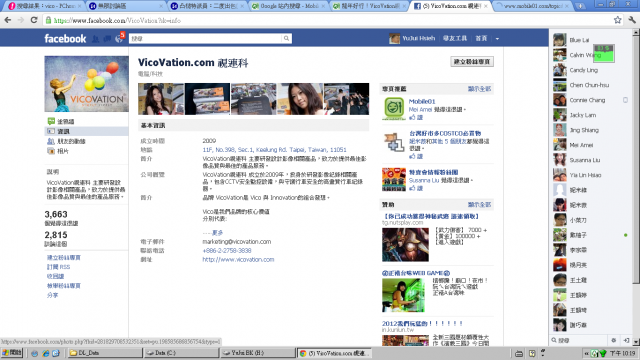
Task: Collapse the chat sidebar arrow icon
Action: click(x=626, y=340)
